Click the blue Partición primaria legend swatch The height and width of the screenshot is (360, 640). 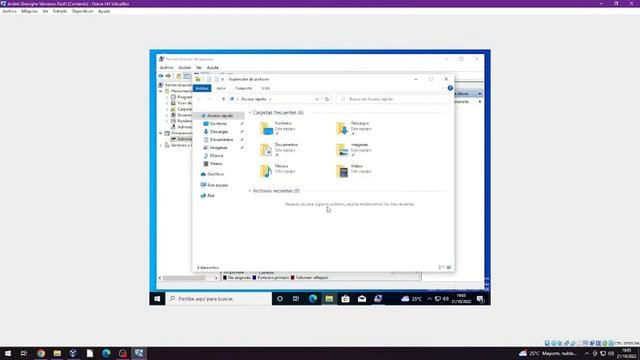point(254,278)
